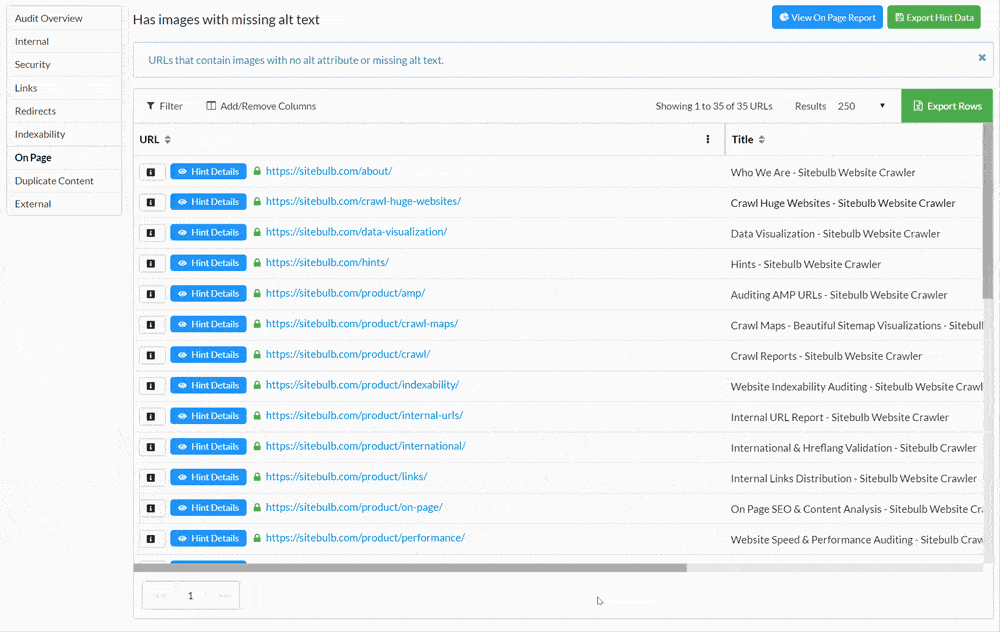Select Security in the sidebar
This screenshot has width=1000, height=632.
64,64
